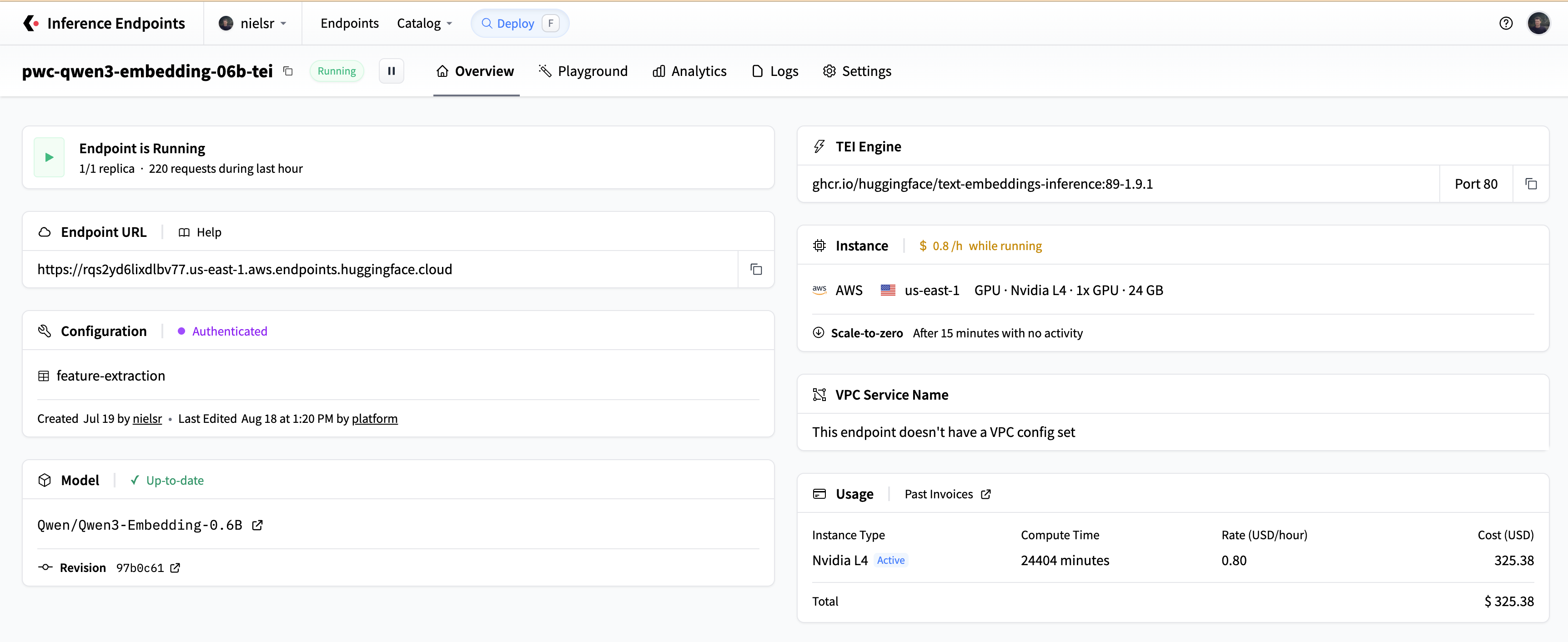Click the TEI Engine lightning icon

click(x=819, y=147)
